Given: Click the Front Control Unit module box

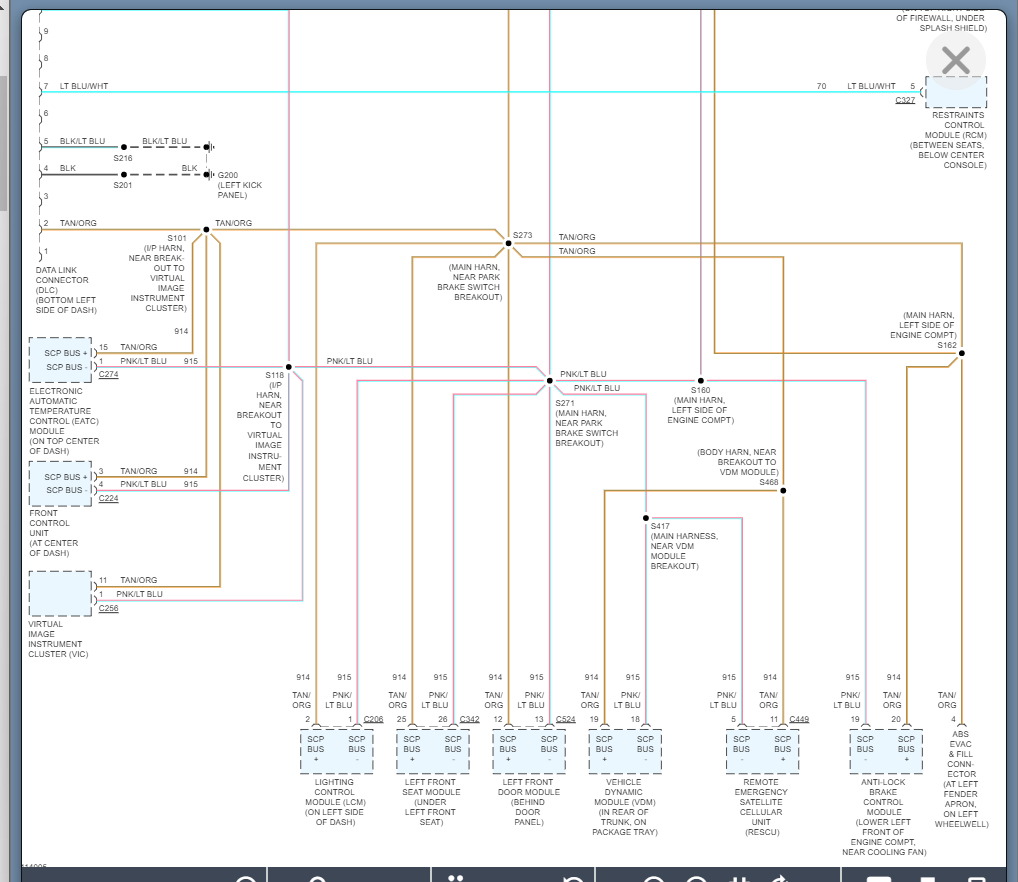Looking at the screenshot, I should [60, 484].
